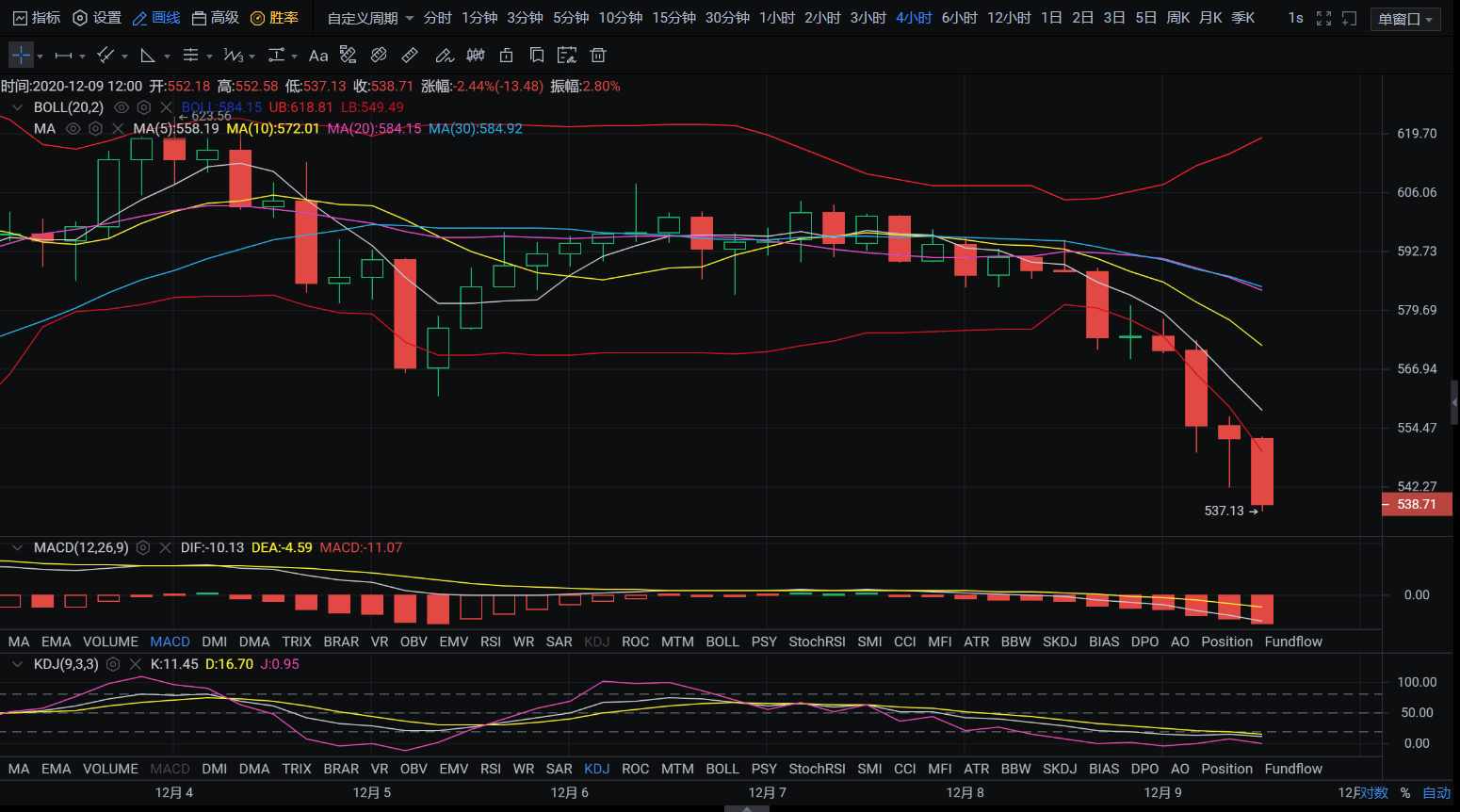This screenshot has height=812, width=1460.
Task: Select the brush freehand drawing tool
Action: click(x=444, y=56)
